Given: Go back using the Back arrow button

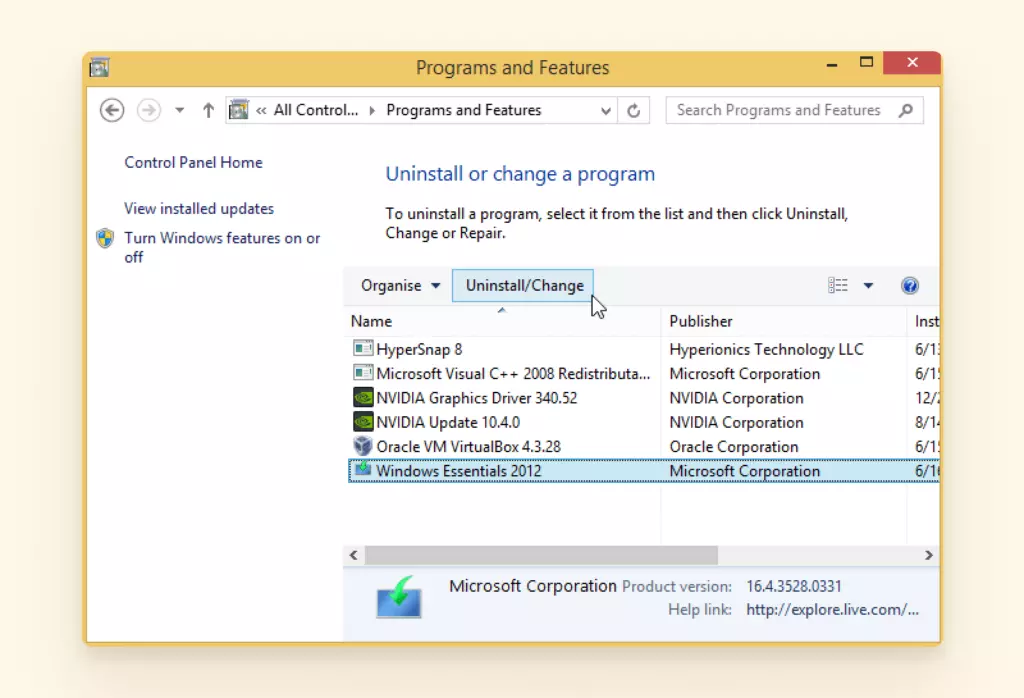Looking at the screenshot, I should click(x=112, y=110).
